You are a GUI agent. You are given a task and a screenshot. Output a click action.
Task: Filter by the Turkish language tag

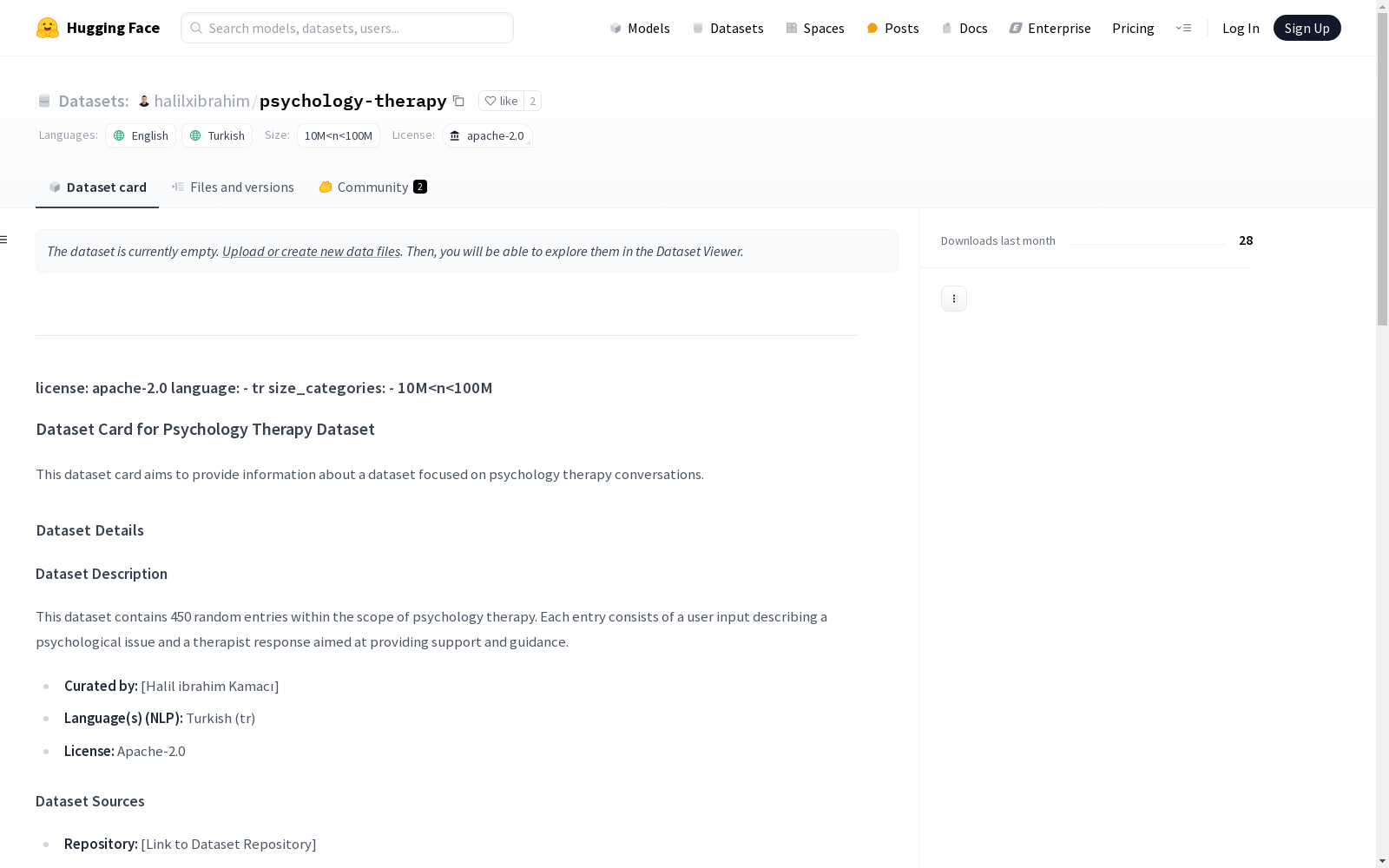[217, 135]
